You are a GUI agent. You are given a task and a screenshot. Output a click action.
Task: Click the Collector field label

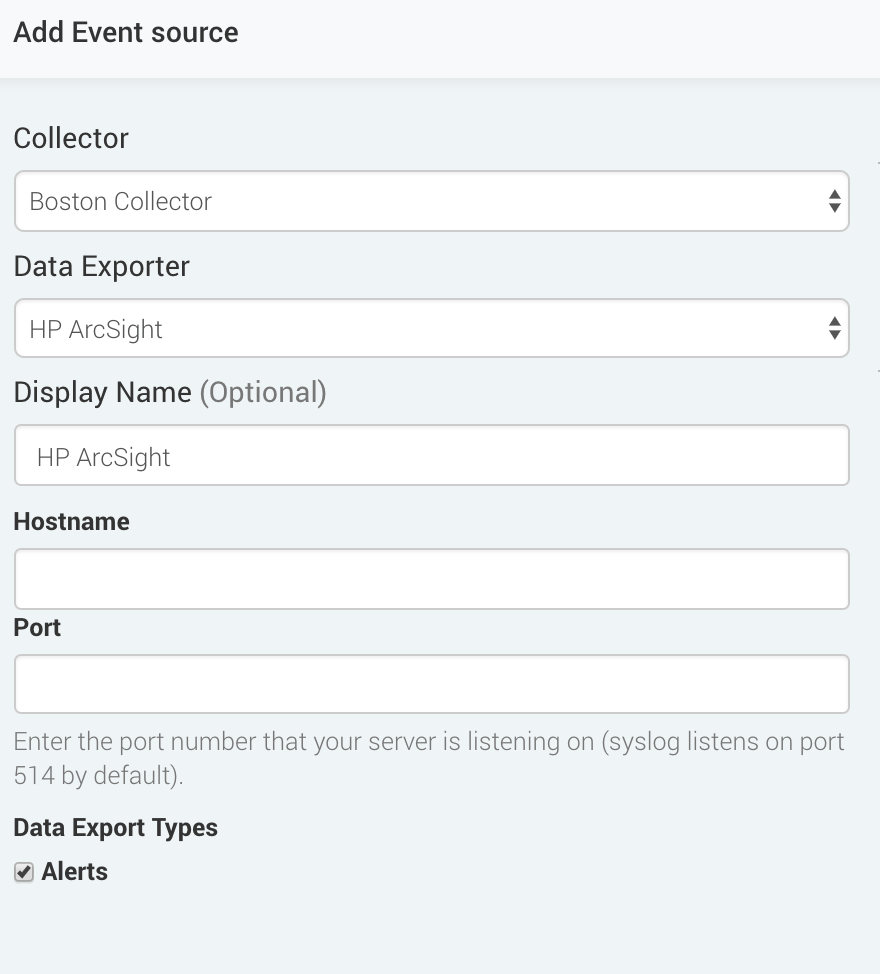tap(71, 138)
